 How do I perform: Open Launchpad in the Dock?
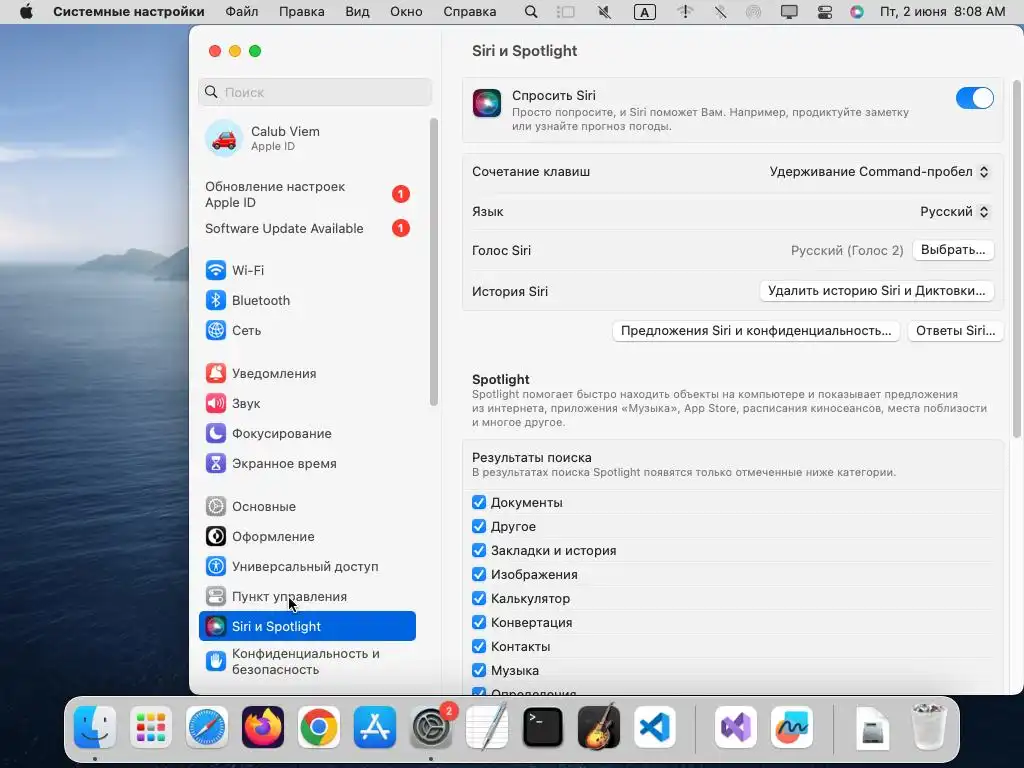(x=151, y=728)
